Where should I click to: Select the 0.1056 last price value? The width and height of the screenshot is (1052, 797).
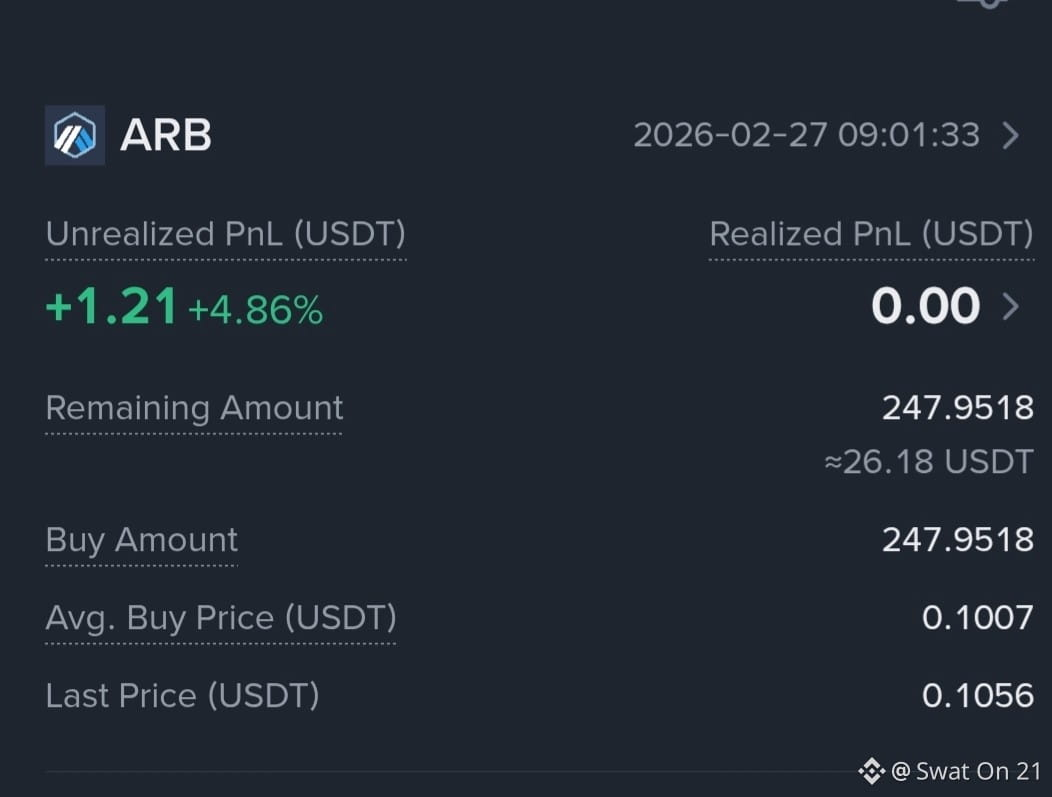point(978,696)
